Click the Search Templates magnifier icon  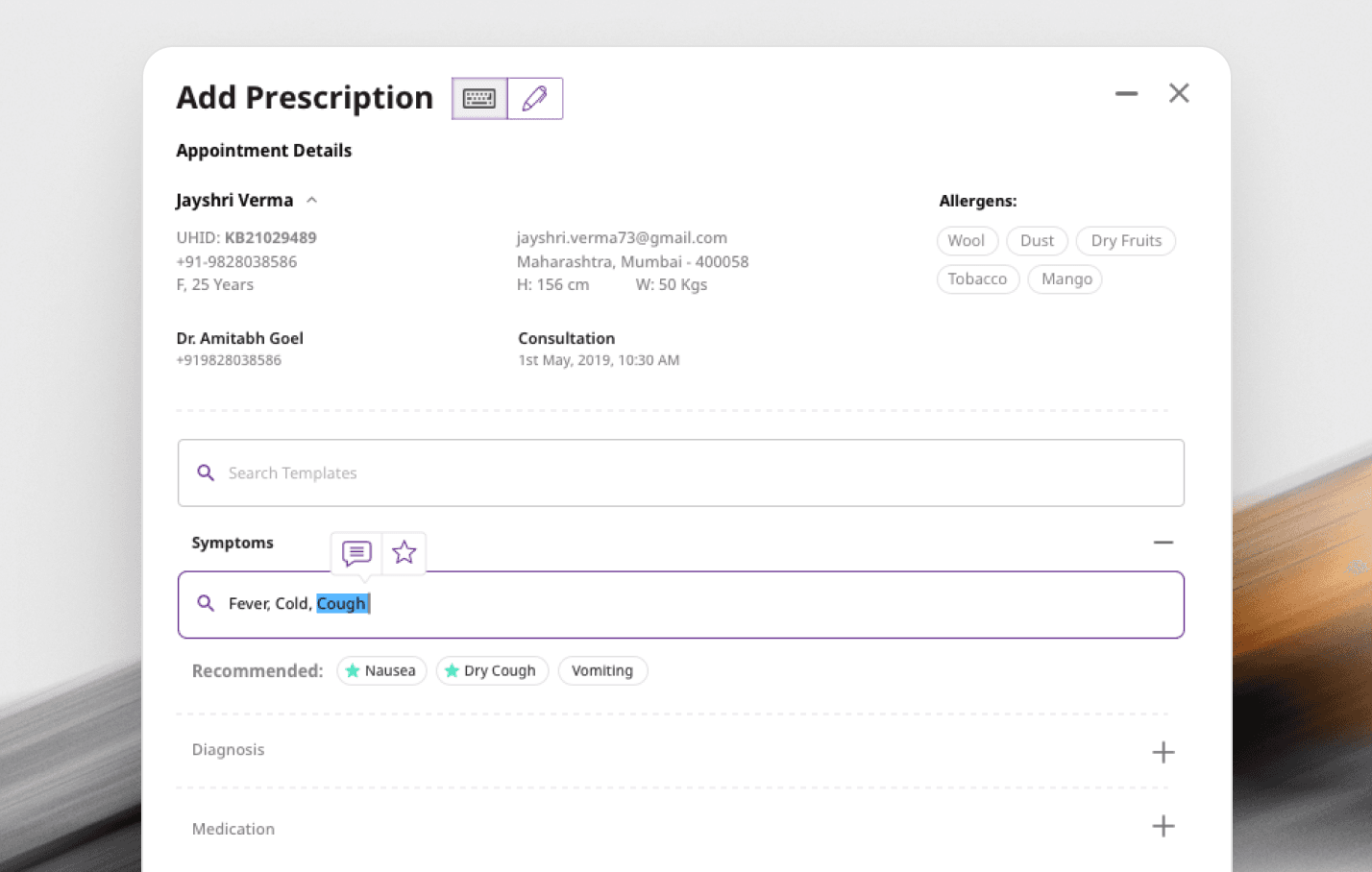206,472
